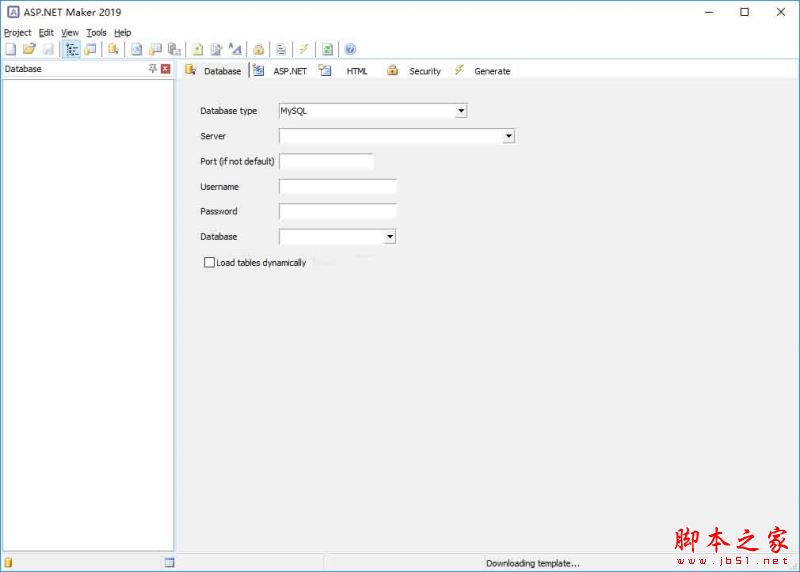Click the blue help question-mark icon
This screenshot has height=572, width=800.
coord(350,49)
